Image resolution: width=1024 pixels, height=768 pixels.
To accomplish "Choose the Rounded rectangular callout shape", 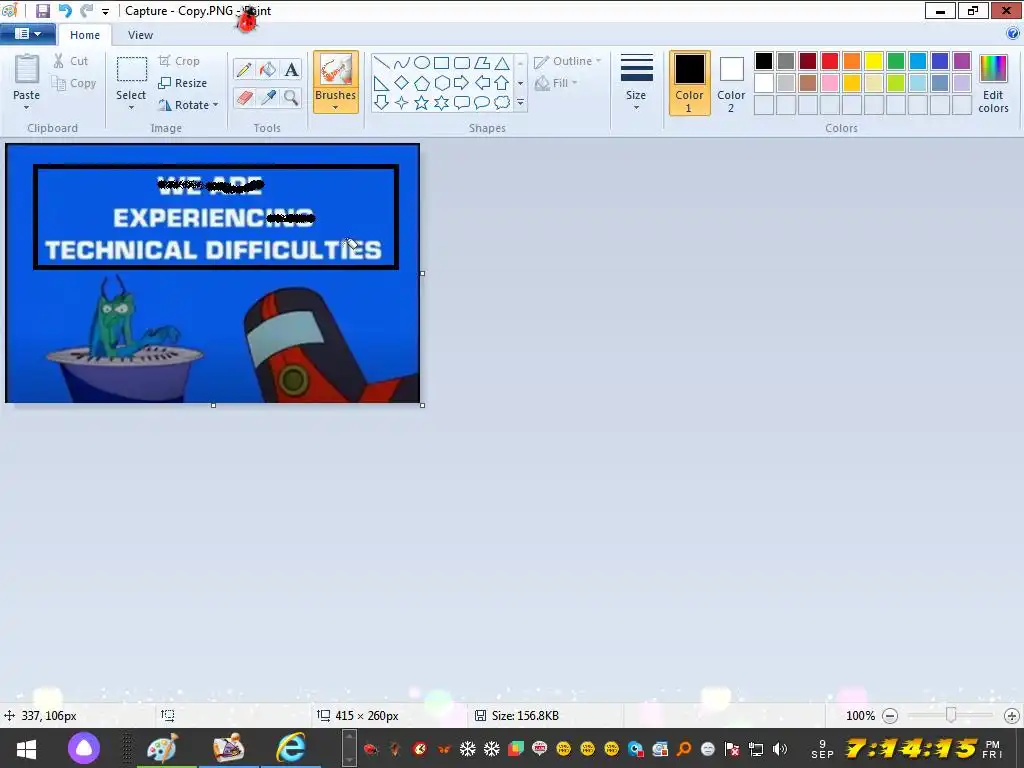I will click(x=462, y=103).
